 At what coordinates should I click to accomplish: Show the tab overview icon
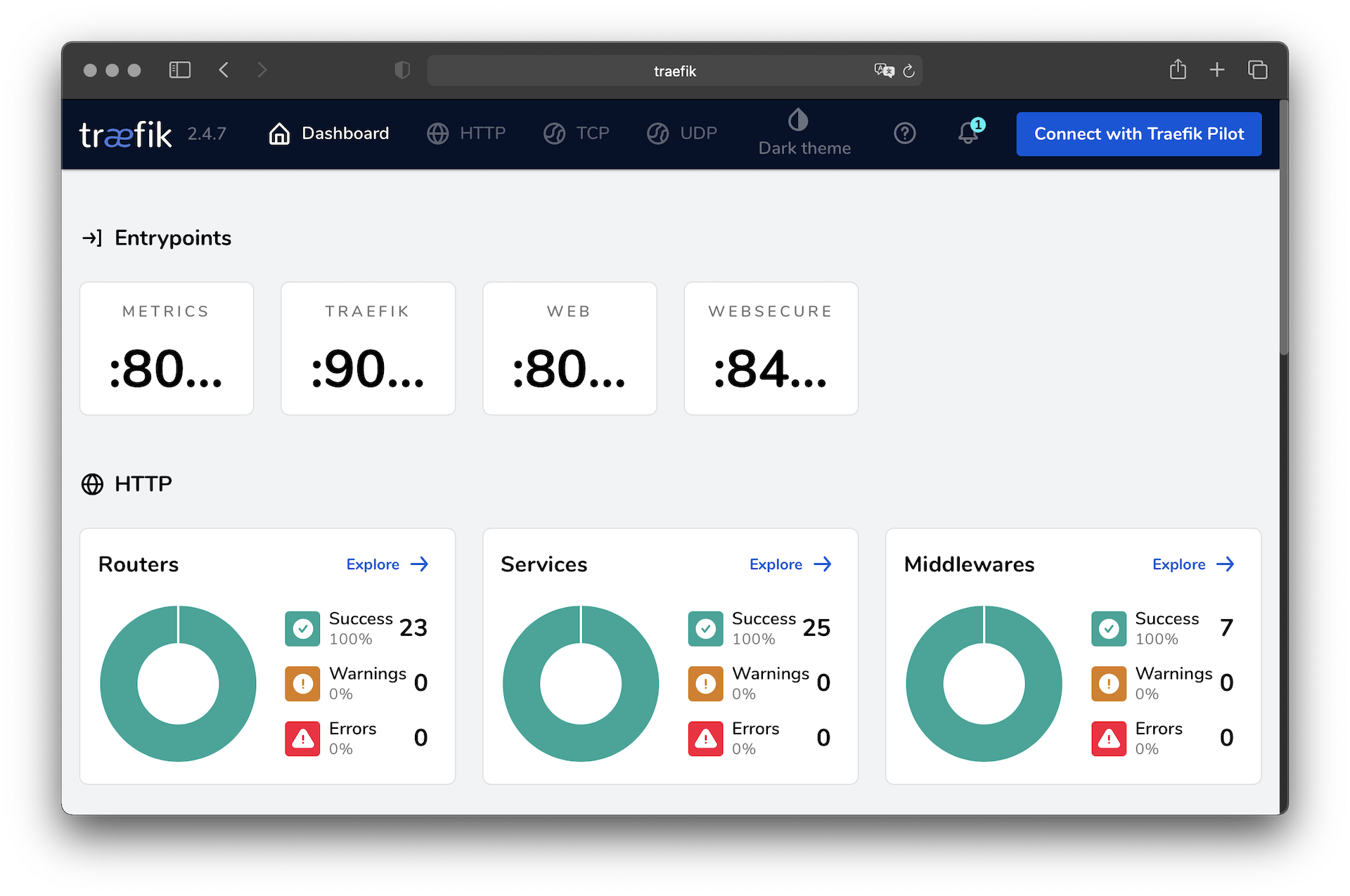point(1257,70)
